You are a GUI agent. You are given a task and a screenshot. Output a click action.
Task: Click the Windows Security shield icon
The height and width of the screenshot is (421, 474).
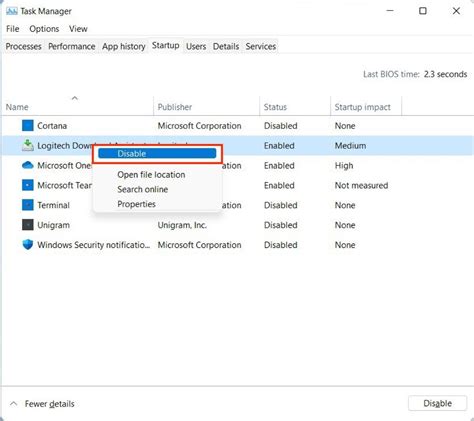coord(28,245)
